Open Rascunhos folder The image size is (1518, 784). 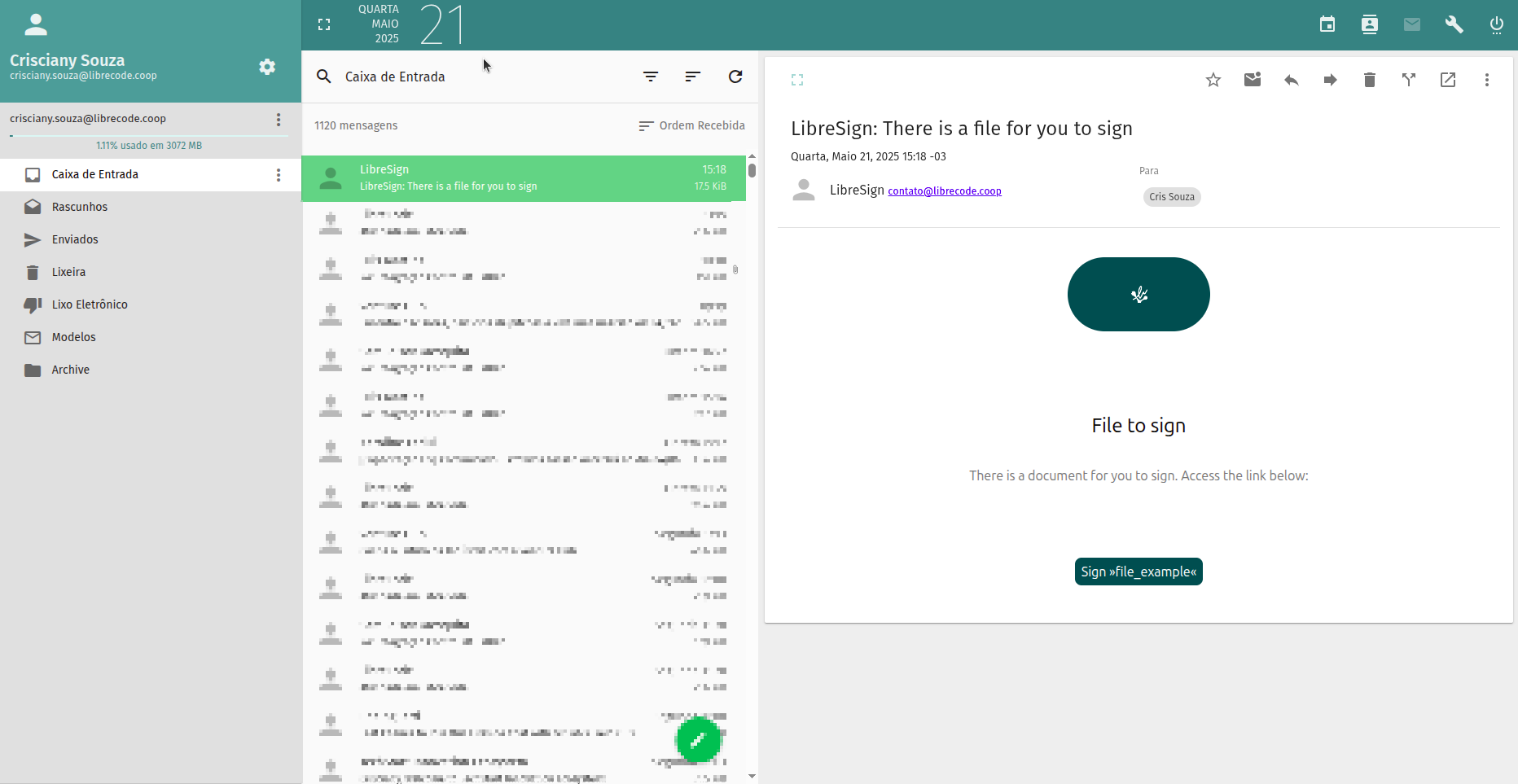click(151, 207)
